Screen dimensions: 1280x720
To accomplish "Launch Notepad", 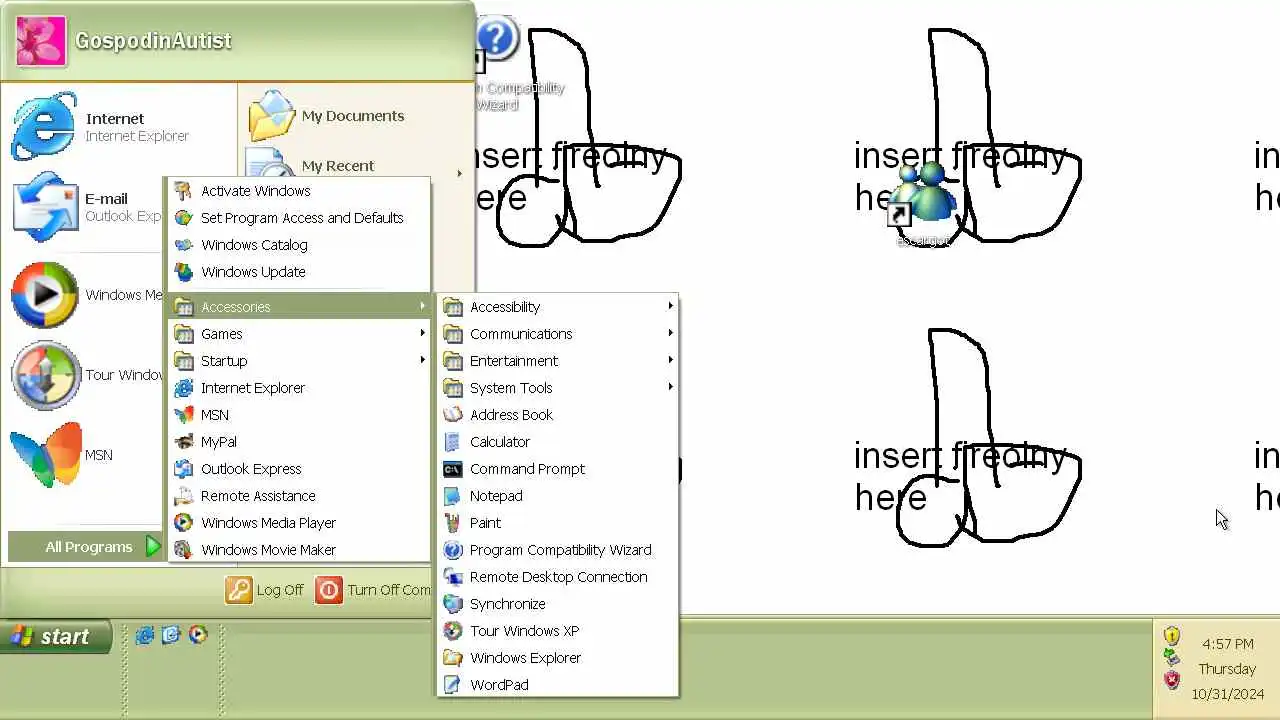I will pos(558,496).
